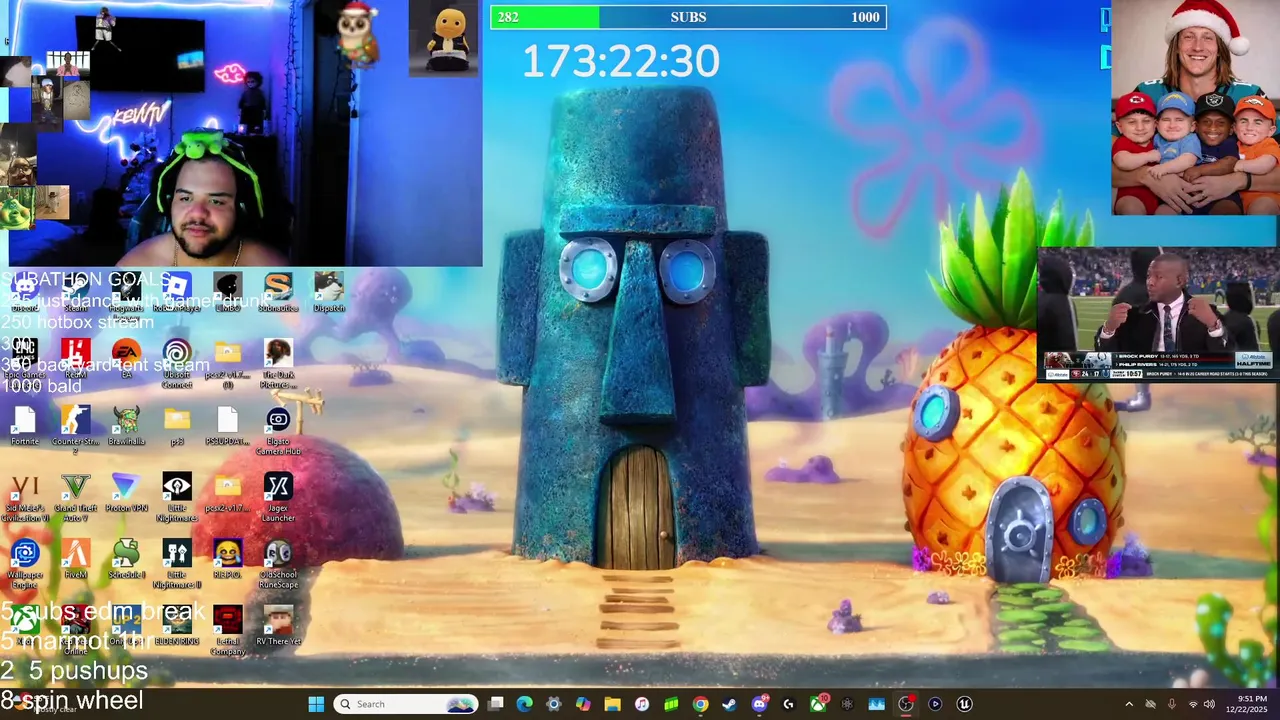
Task: Click the SUBS goal progress bar
Action: point(688,17)
